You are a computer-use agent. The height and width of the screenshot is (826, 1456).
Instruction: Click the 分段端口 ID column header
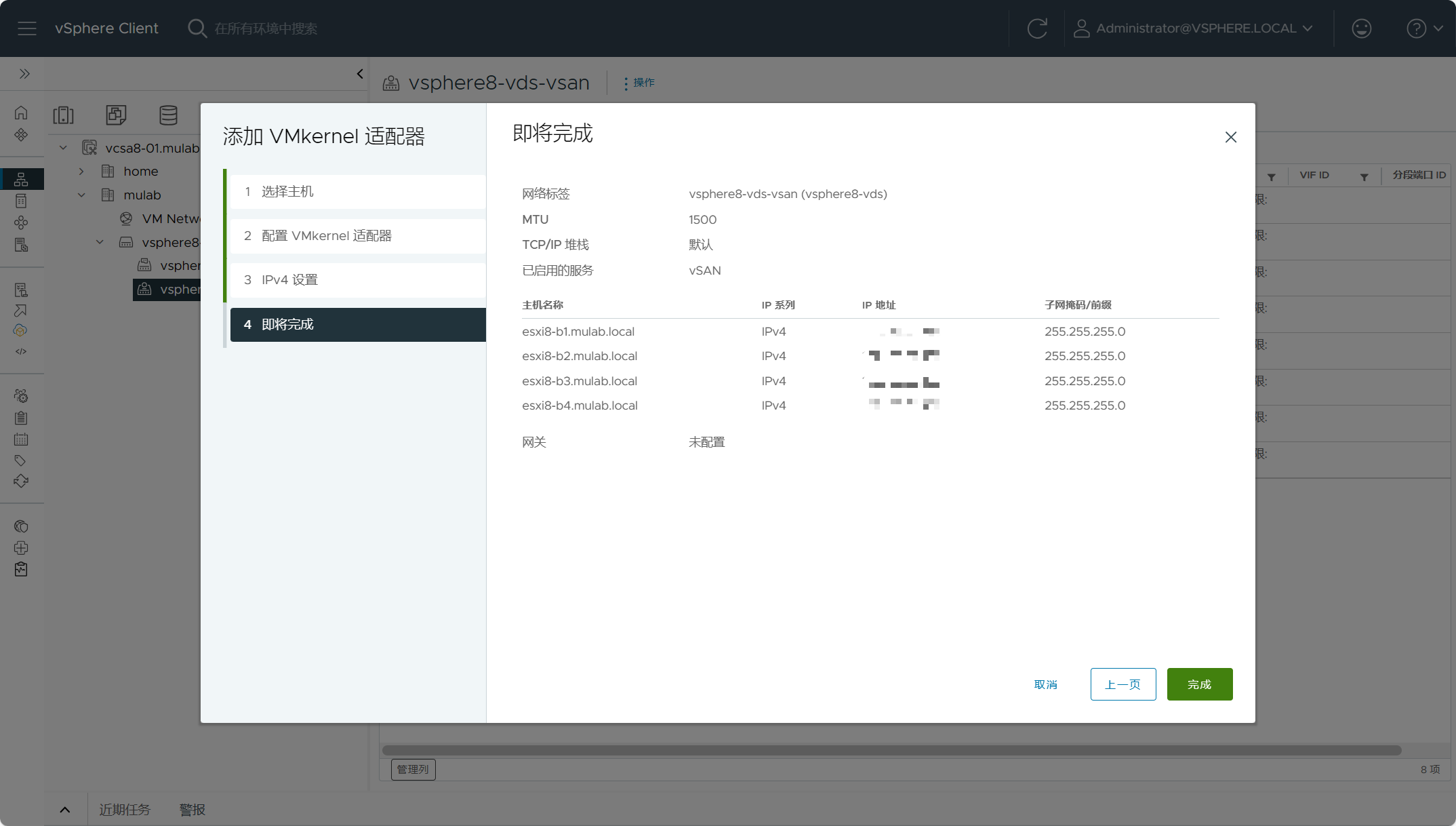click(x=1419, y=175)
